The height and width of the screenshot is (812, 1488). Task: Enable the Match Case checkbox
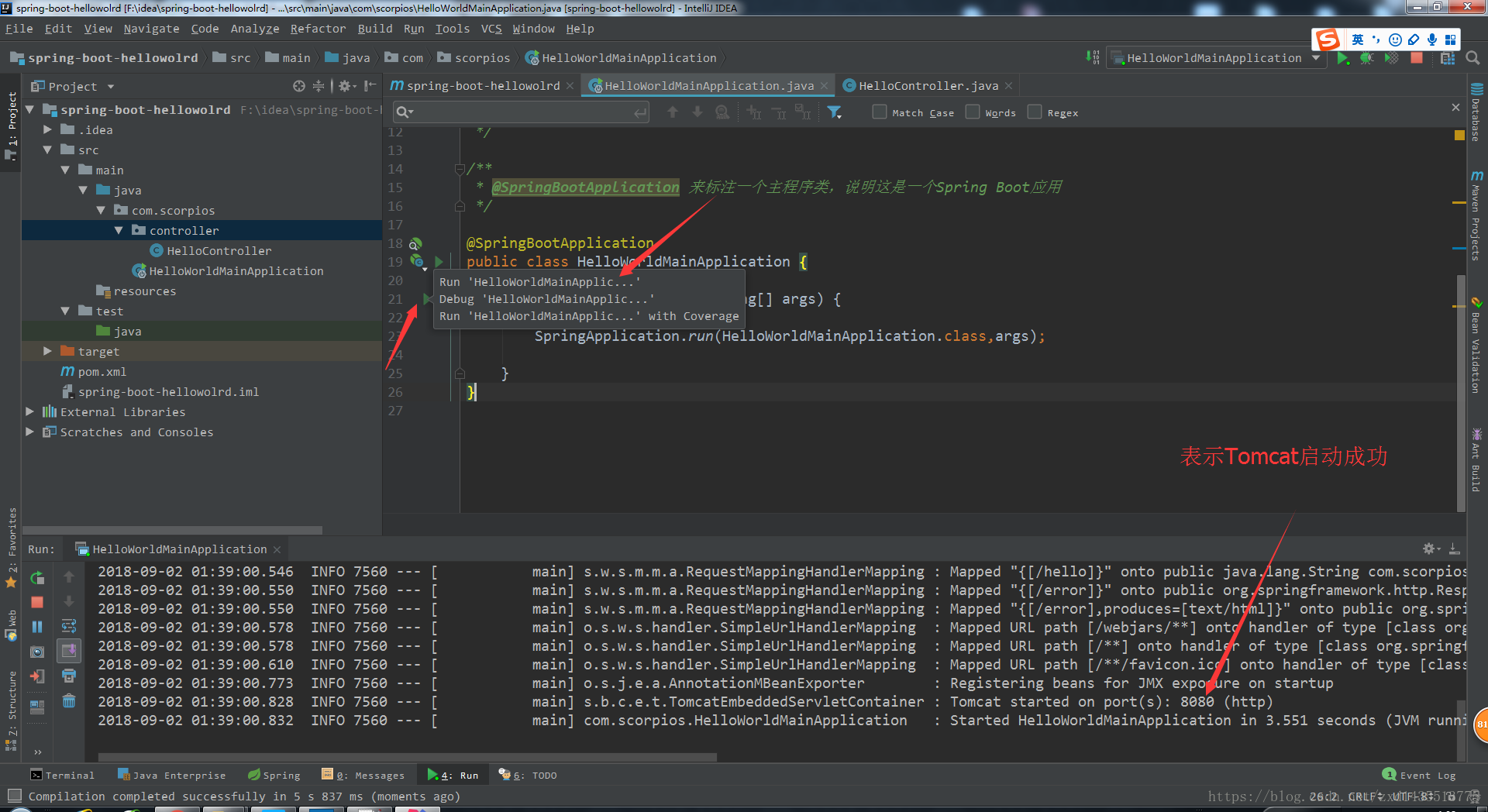[880, 112]
